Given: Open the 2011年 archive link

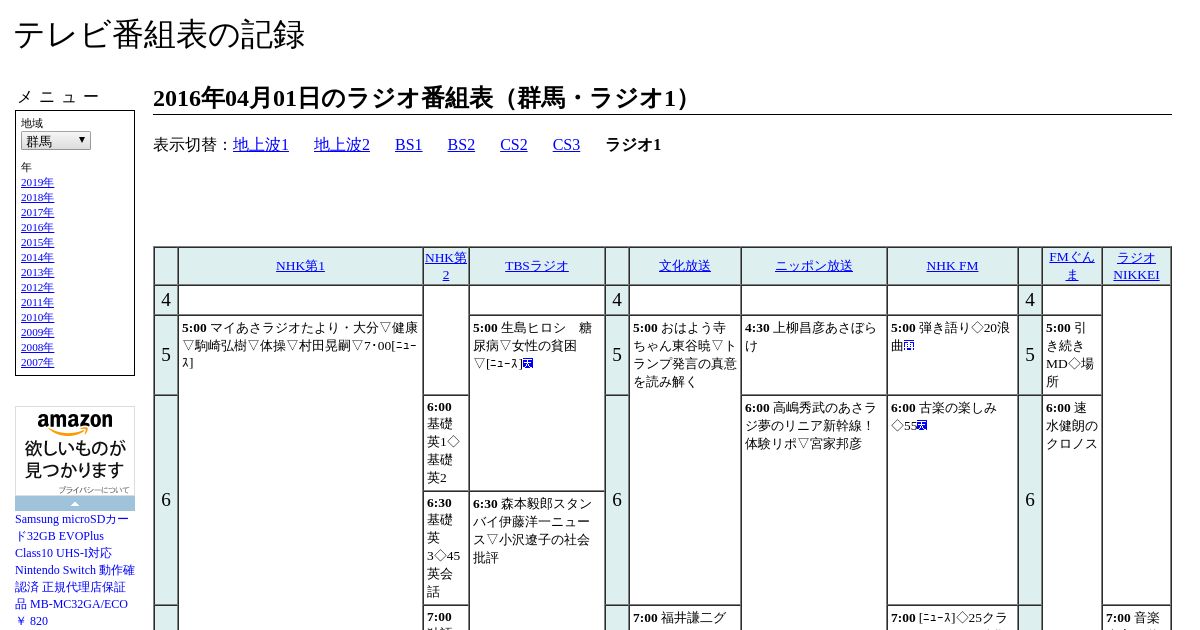Looking at the screenshot, I should coord(37,302).
